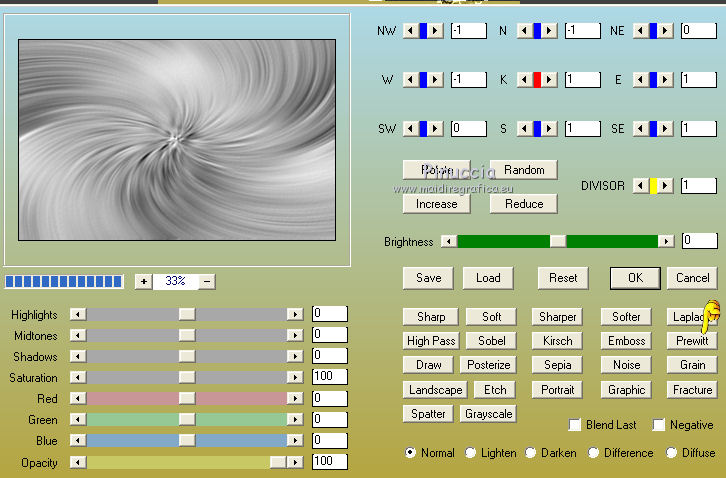Click Brightness slider left arrow
Viewport: 726px width, 478px height.
449,241
